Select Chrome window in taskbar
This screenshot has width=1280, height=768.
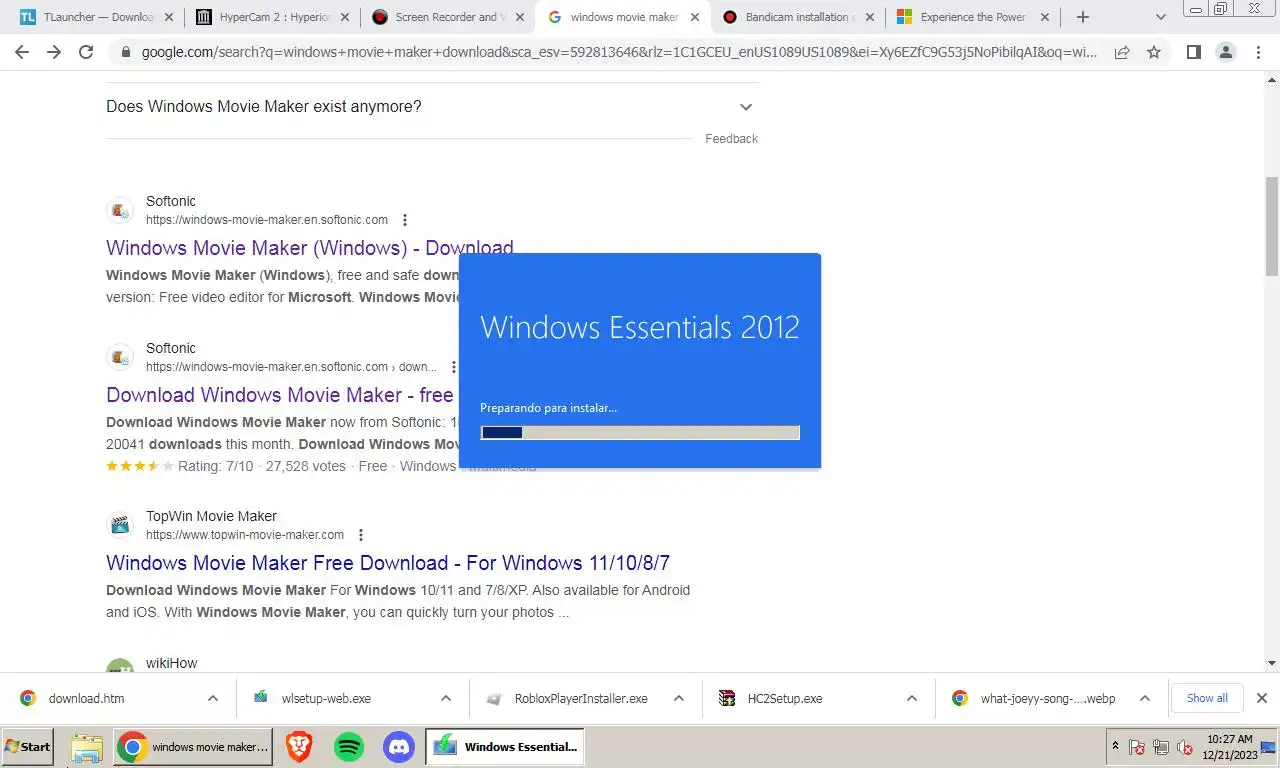(193, 747)
